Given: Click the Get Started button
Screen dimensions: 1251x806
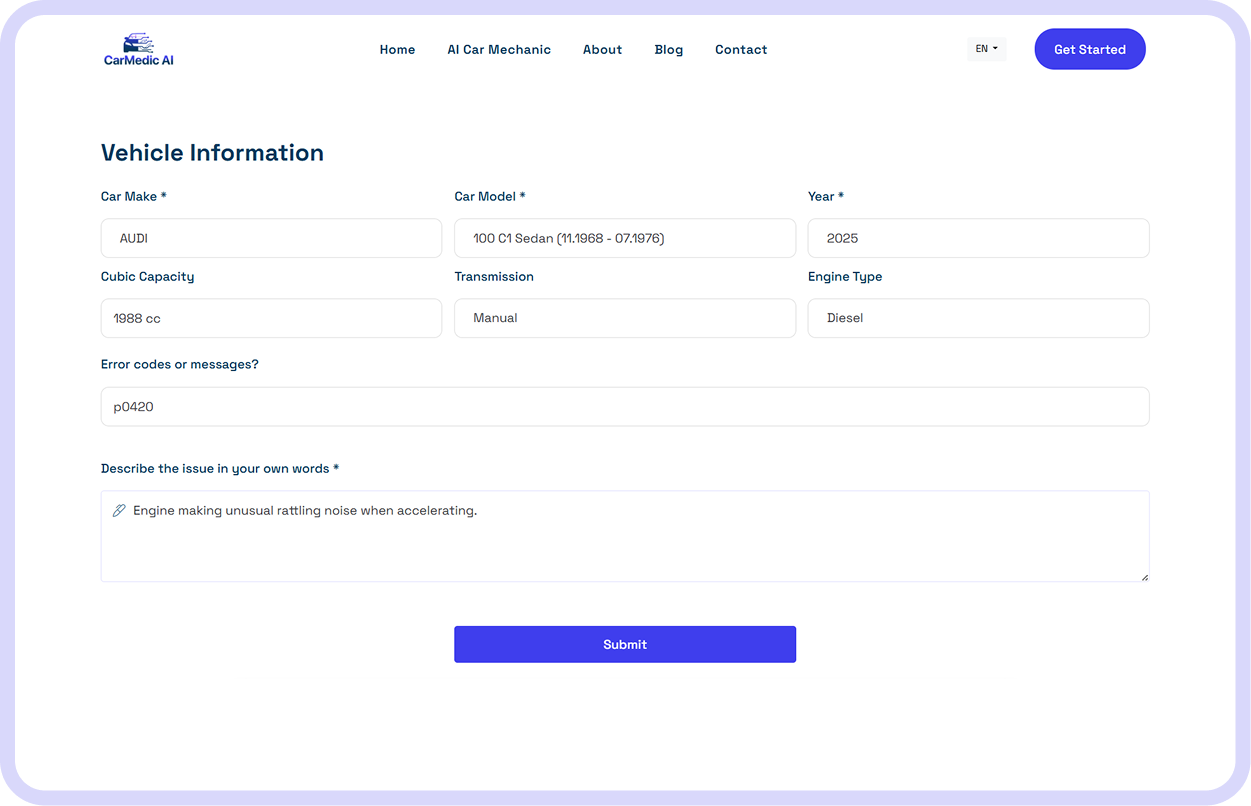Looking at the screenshot, I should 1090,49.
